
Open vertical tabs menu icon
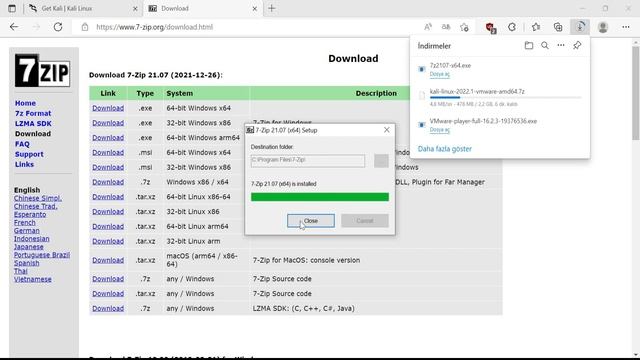(x=12, y=8)
